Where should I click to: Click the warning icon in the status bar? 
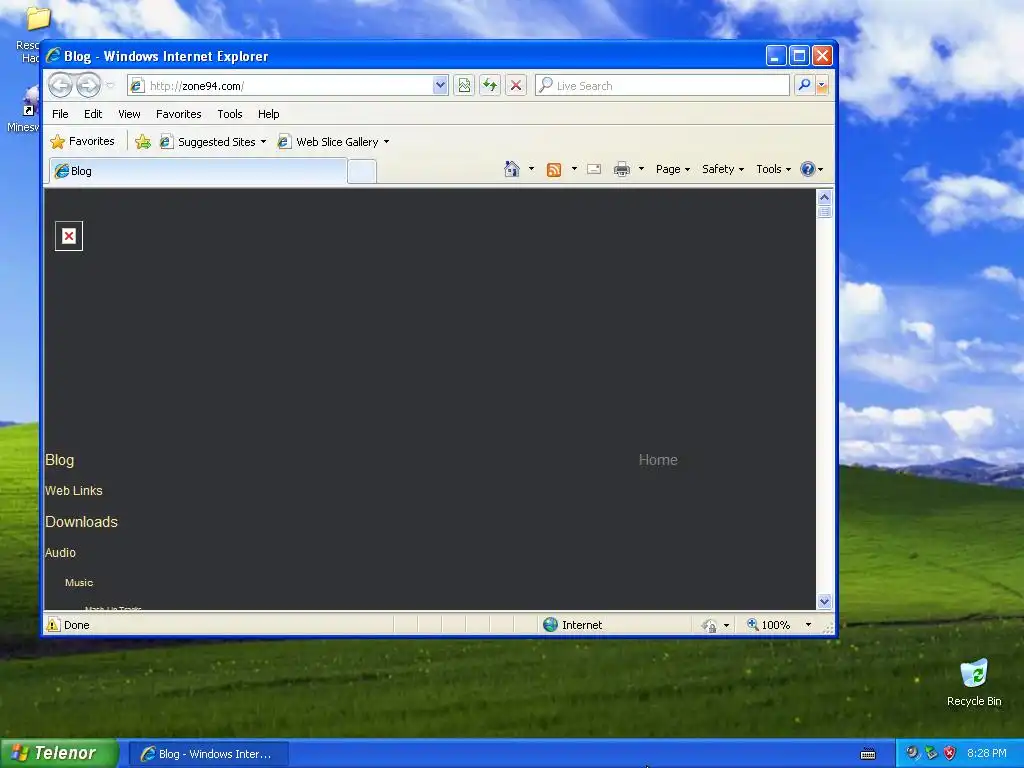pos(53,625)
